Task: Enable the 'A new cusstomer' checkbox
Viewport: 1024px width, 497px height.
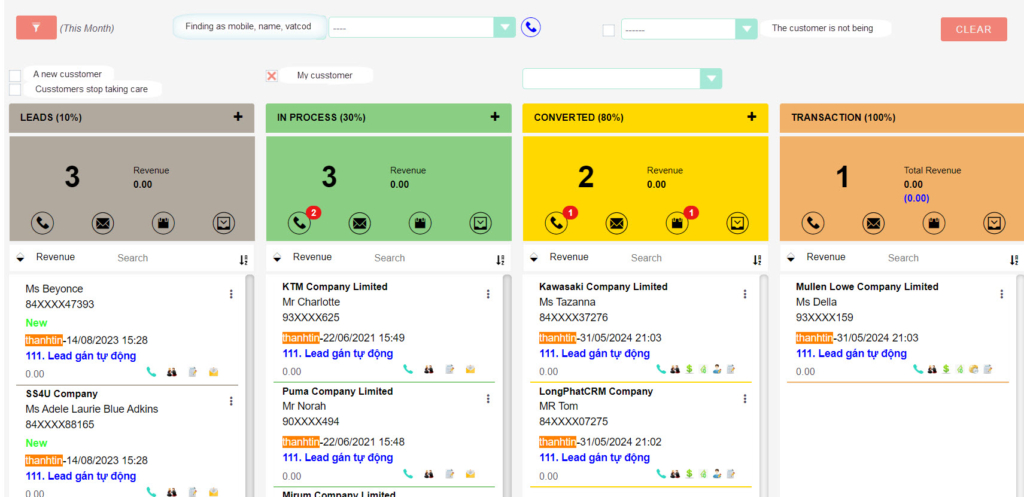Action: [15, 75]
